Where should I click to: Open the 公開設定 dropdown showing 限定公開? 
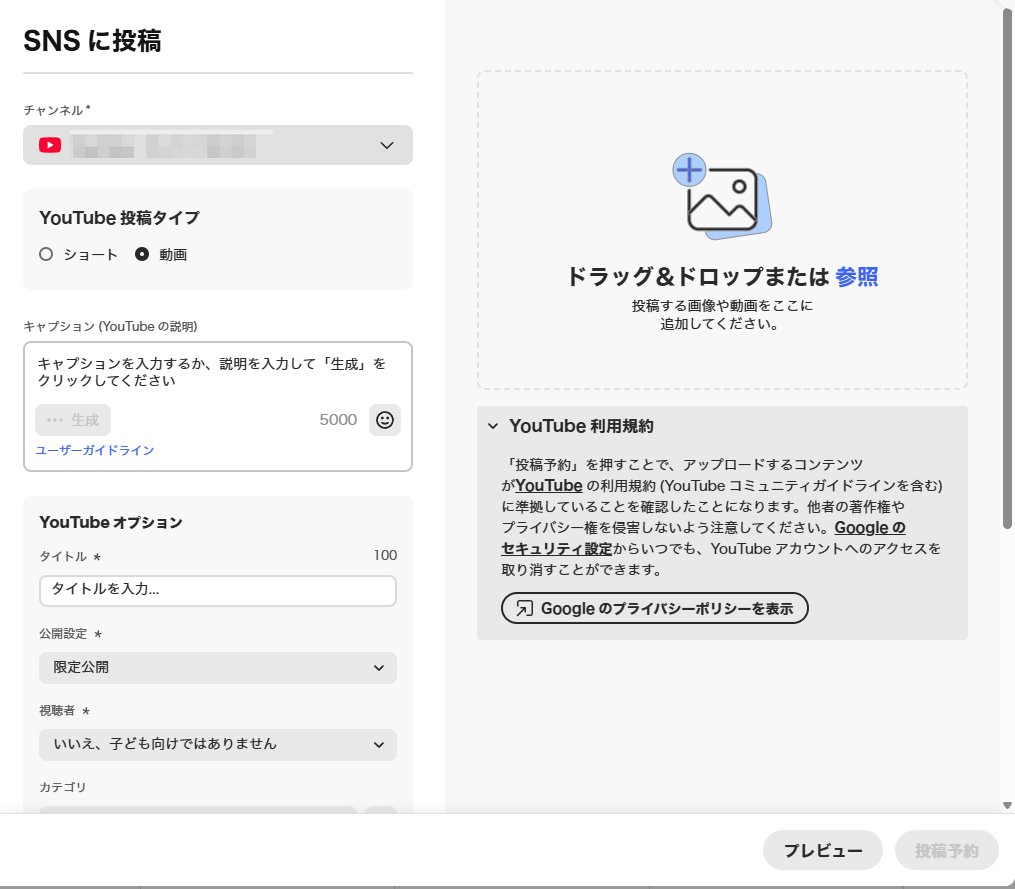point(218,668)
